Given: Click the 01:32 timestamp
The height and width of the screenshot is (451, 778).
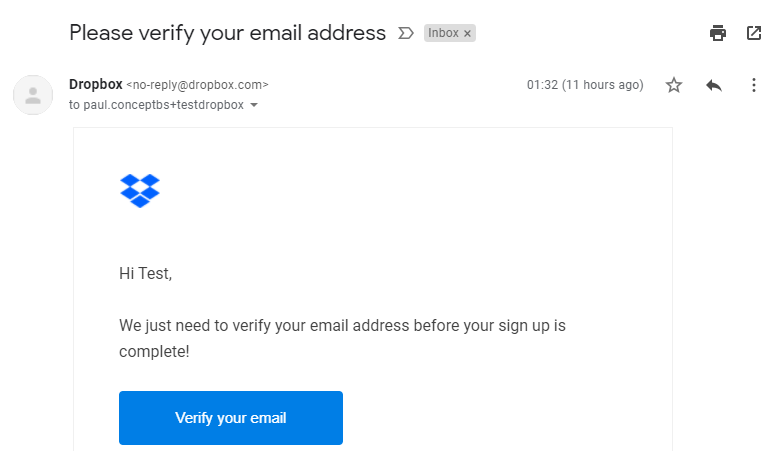Looking at the screenshot, I should pos(585,85).
